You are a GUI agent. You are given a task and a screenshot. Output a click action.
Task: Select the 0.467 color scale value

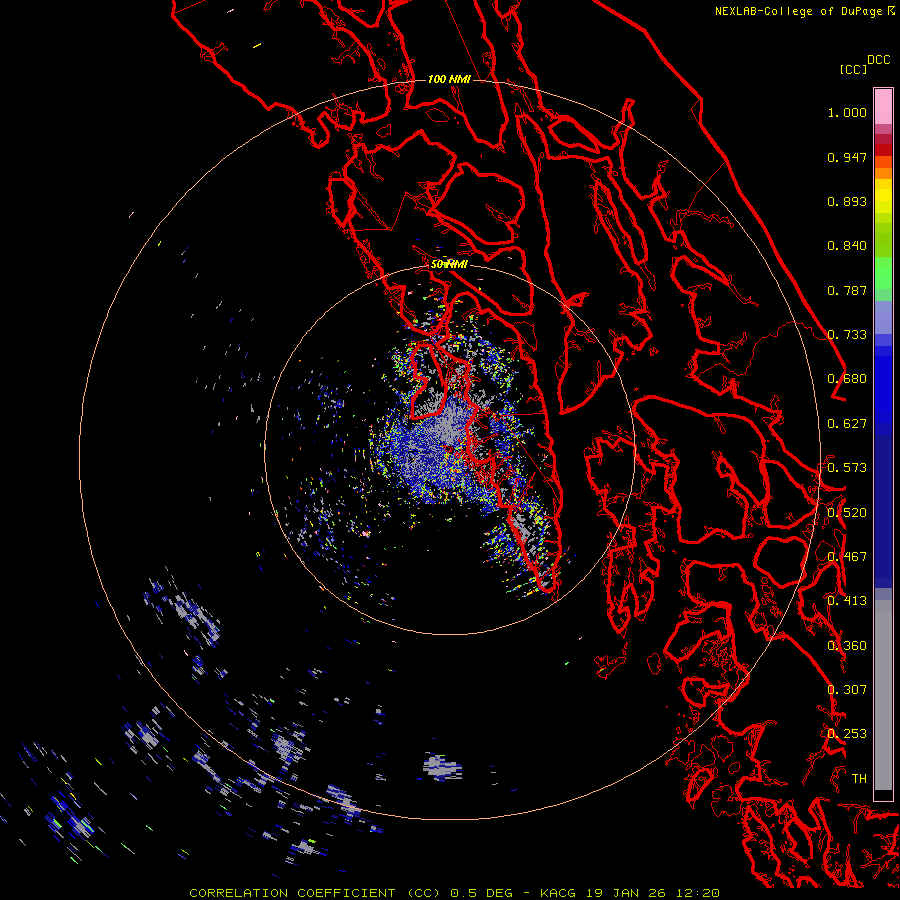(x=847, y=557)
